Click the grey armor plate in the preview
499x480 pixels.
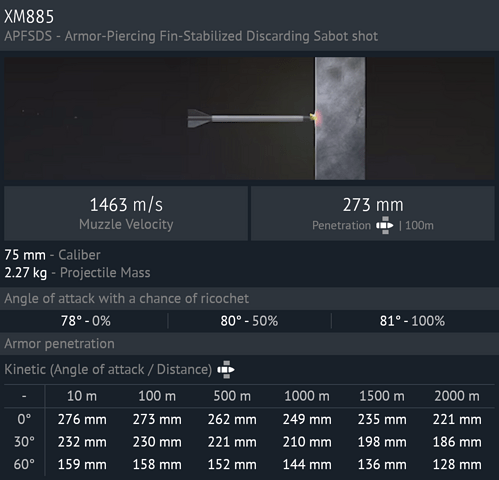(340, 118)
